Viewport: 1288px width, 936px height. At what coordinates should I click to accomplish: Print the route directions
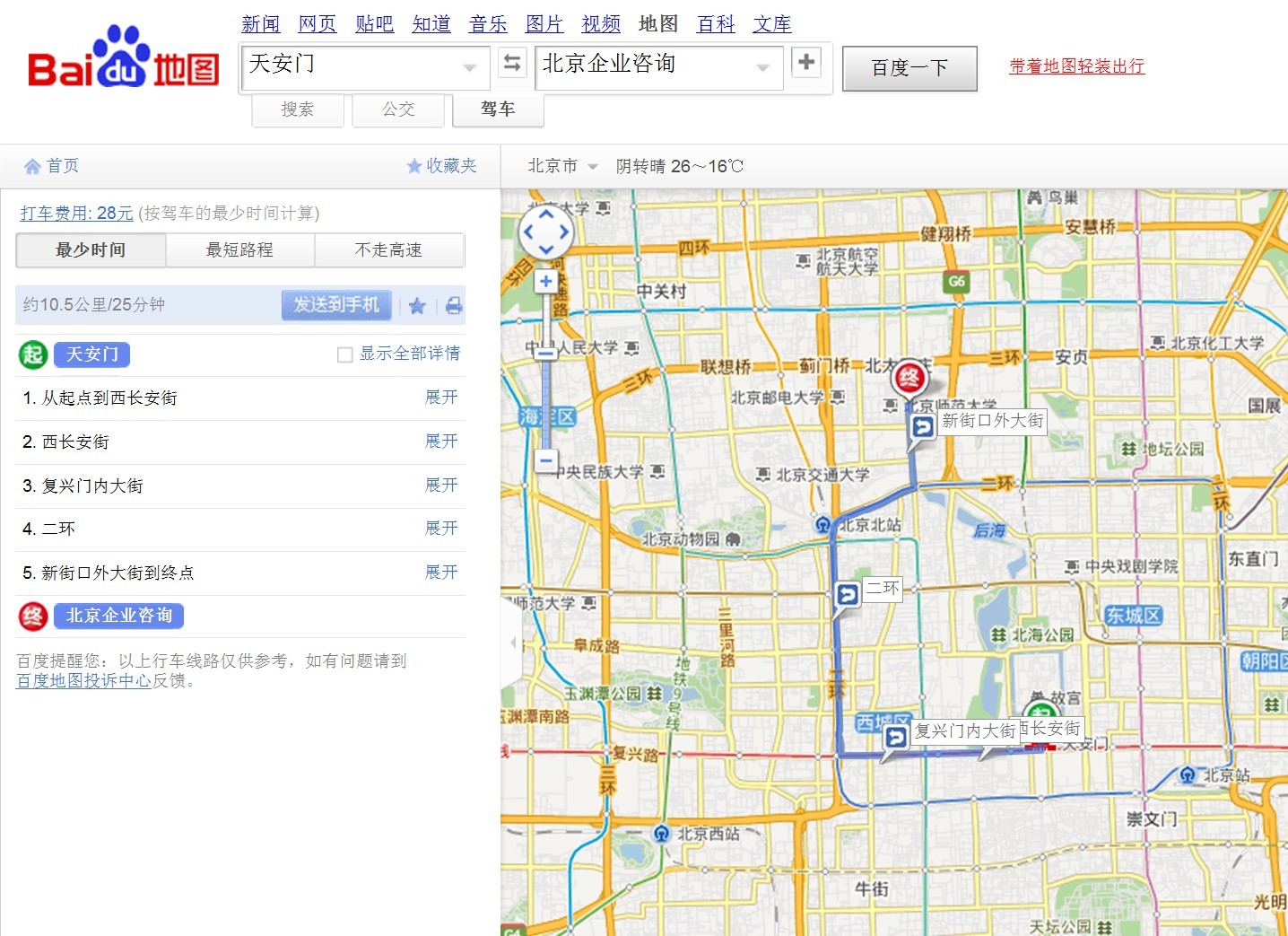pos(454,306)
